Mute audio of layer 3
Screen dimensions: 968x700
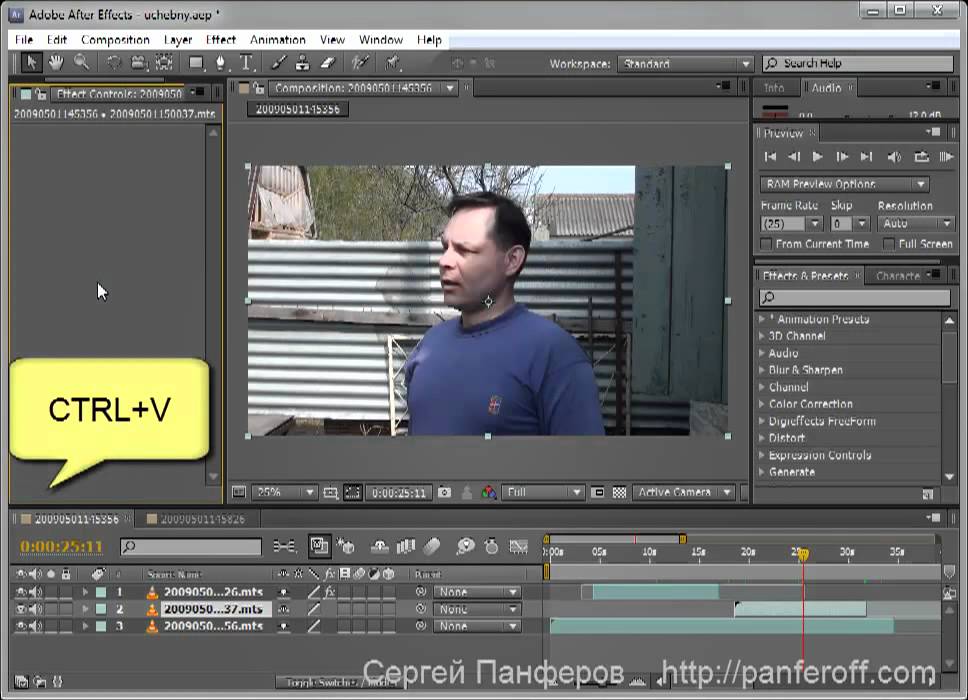pos(36,626)
